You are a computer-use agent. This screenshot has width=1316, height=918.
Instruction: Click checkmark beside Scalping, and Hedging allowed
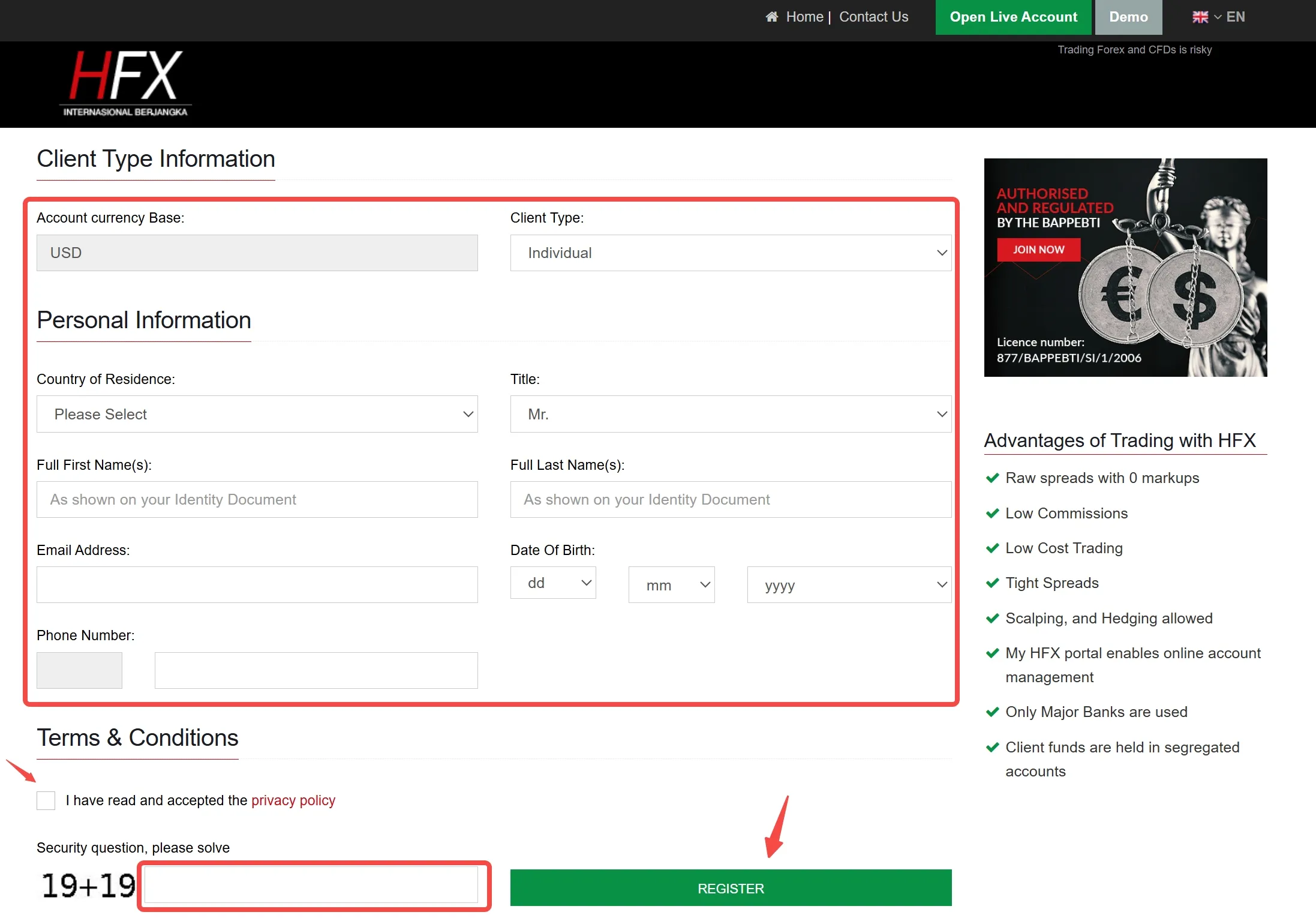click(993, 618)
